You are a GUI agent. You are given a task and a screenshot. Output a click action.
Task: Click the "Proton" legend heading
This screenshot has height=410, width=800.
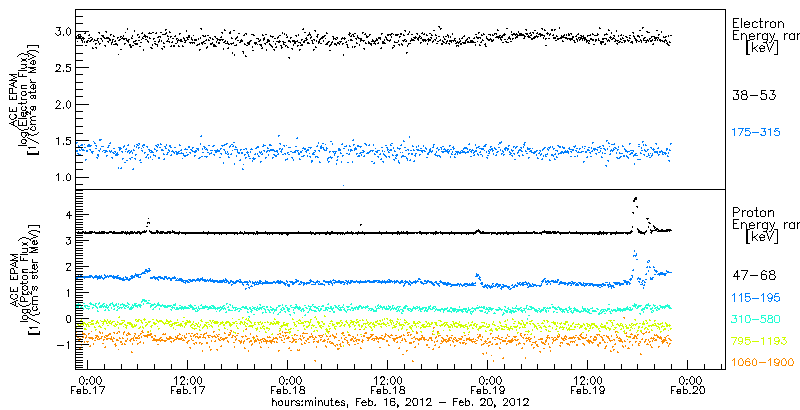tap(753, 212)
